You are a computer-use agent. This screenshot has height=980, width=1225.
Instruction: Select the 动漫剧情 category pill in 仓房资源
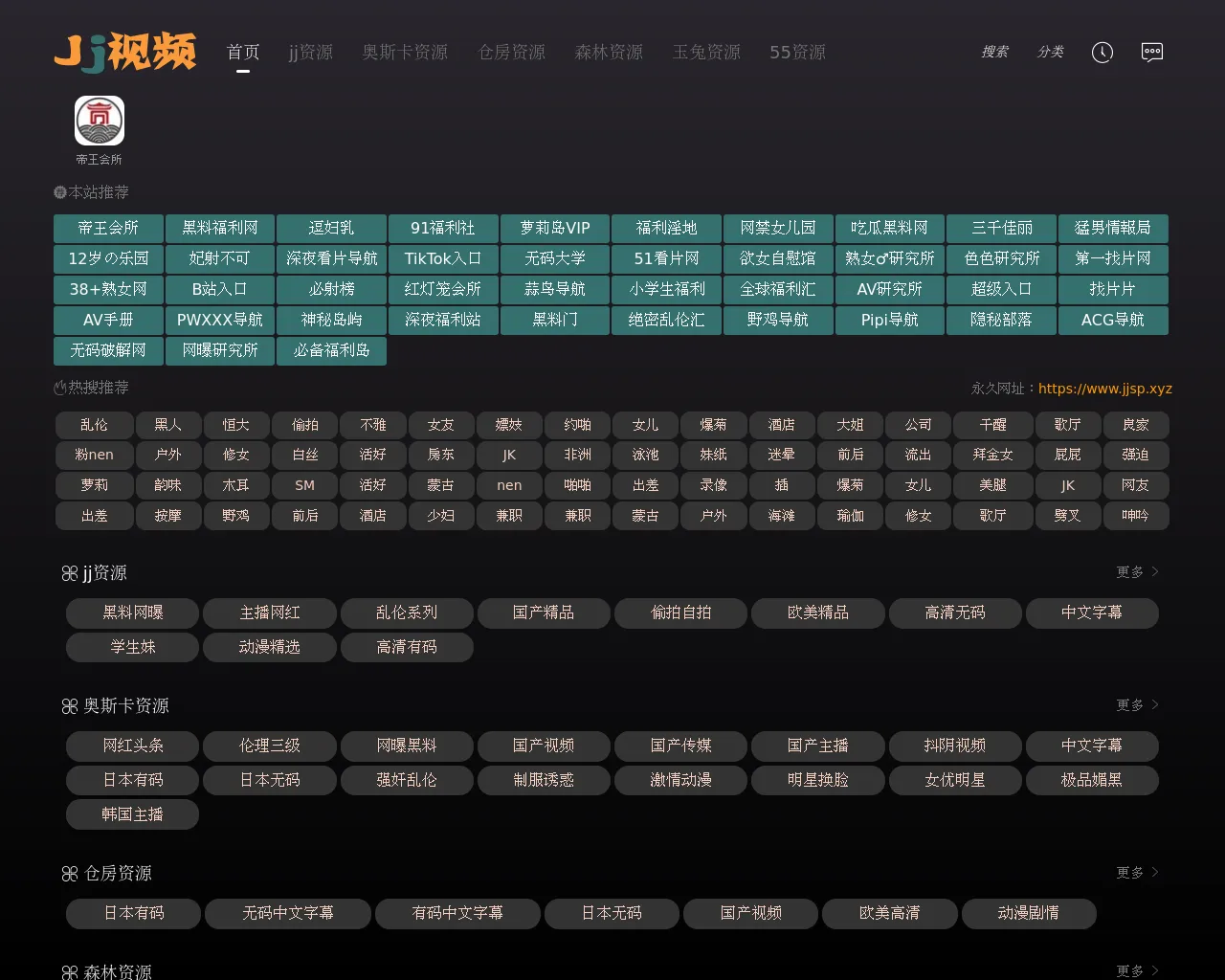point(1029,913)
